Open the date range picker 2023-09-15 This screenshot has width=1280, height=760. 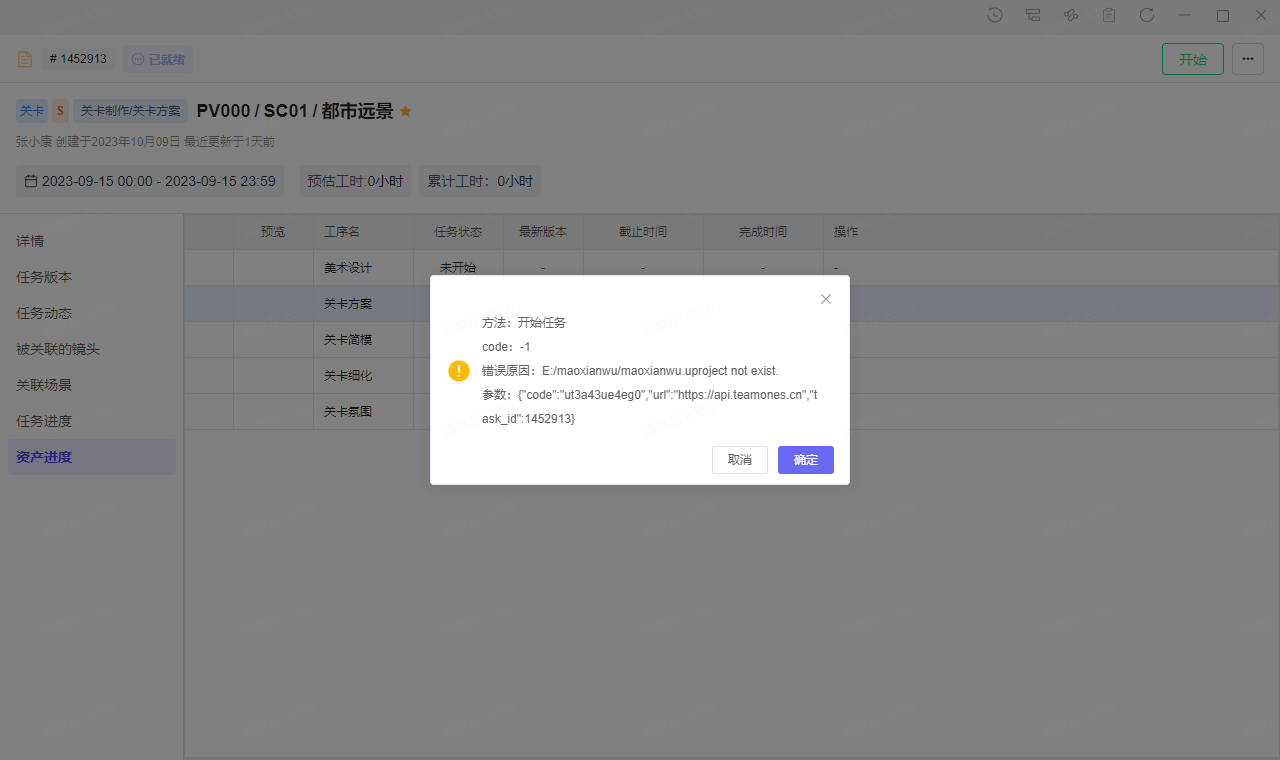[x=150, y=181]
